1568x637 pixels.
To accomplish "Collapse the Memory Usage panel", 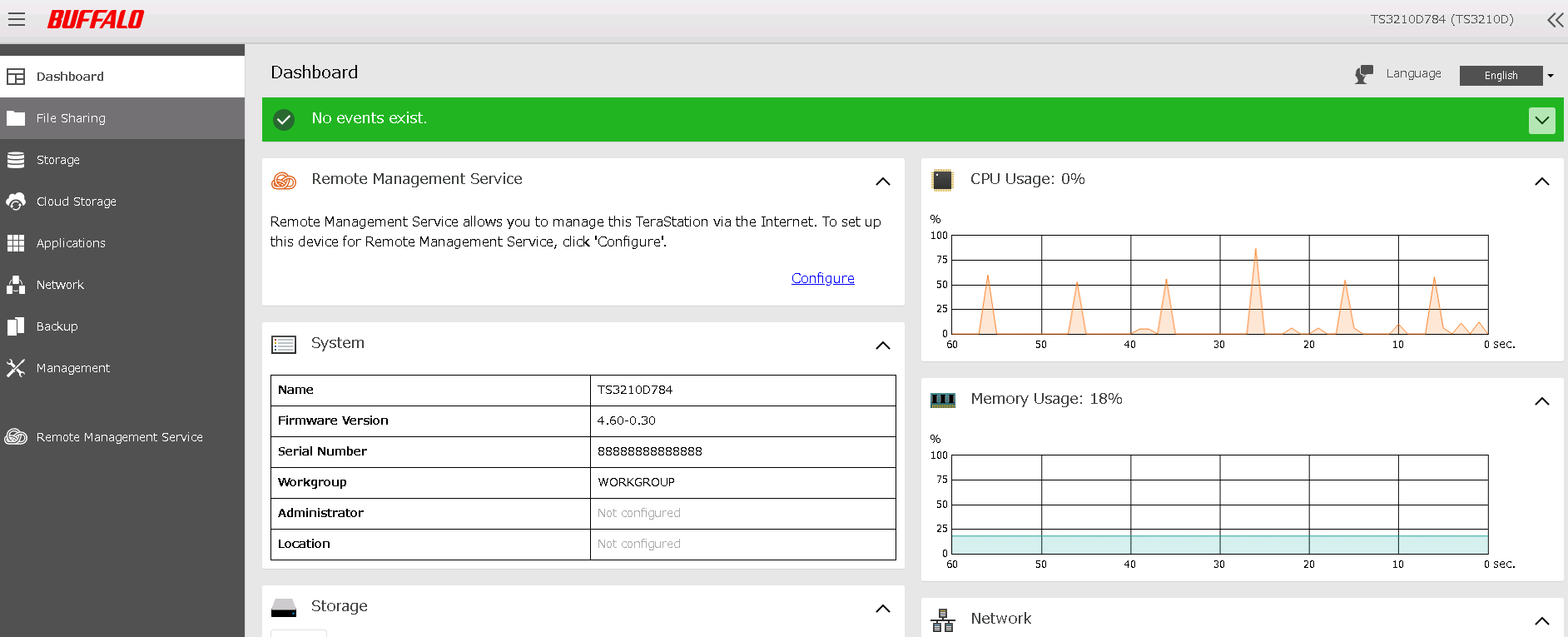I will tap(1541, 401).
